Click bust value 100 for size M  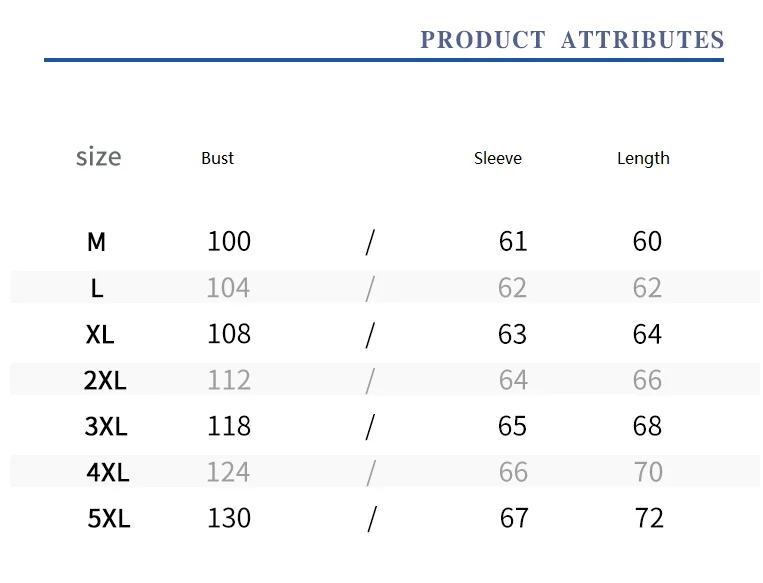(x=229, y=241)
